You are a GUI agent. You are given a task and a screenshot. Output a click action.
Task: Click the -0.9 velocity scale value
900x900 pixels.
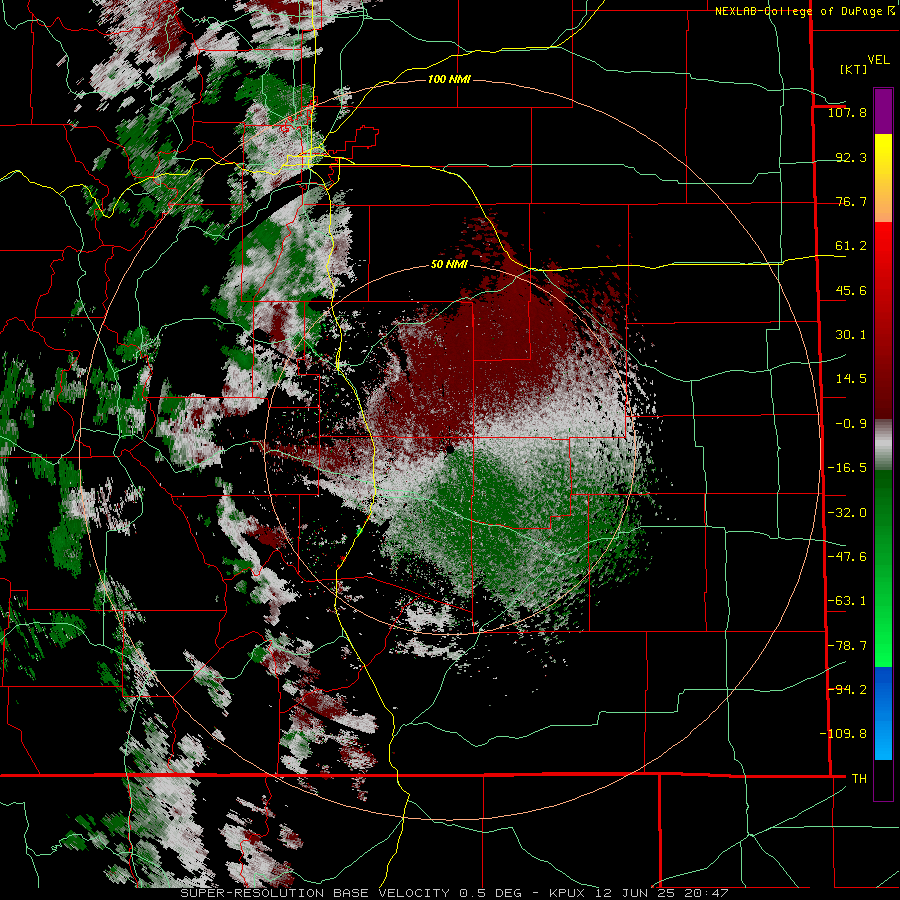click(851, 424)
